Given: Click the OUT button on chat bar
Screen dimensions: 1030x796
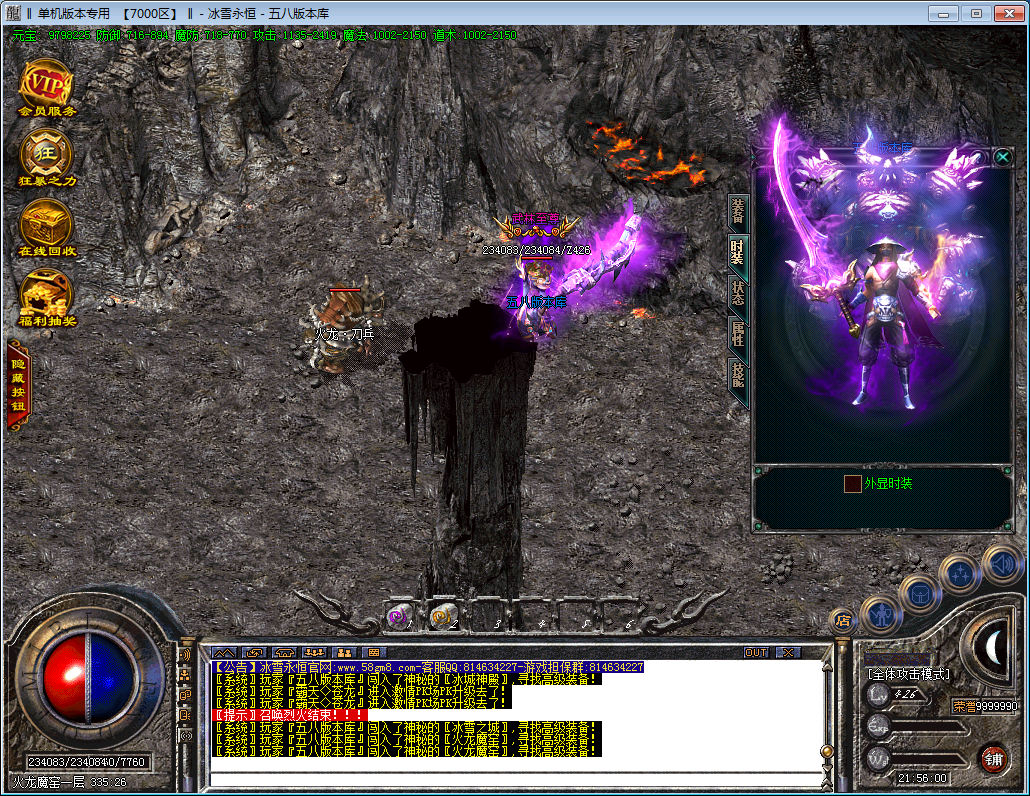Looking at the screenshot, I should (x=756, y=652).
